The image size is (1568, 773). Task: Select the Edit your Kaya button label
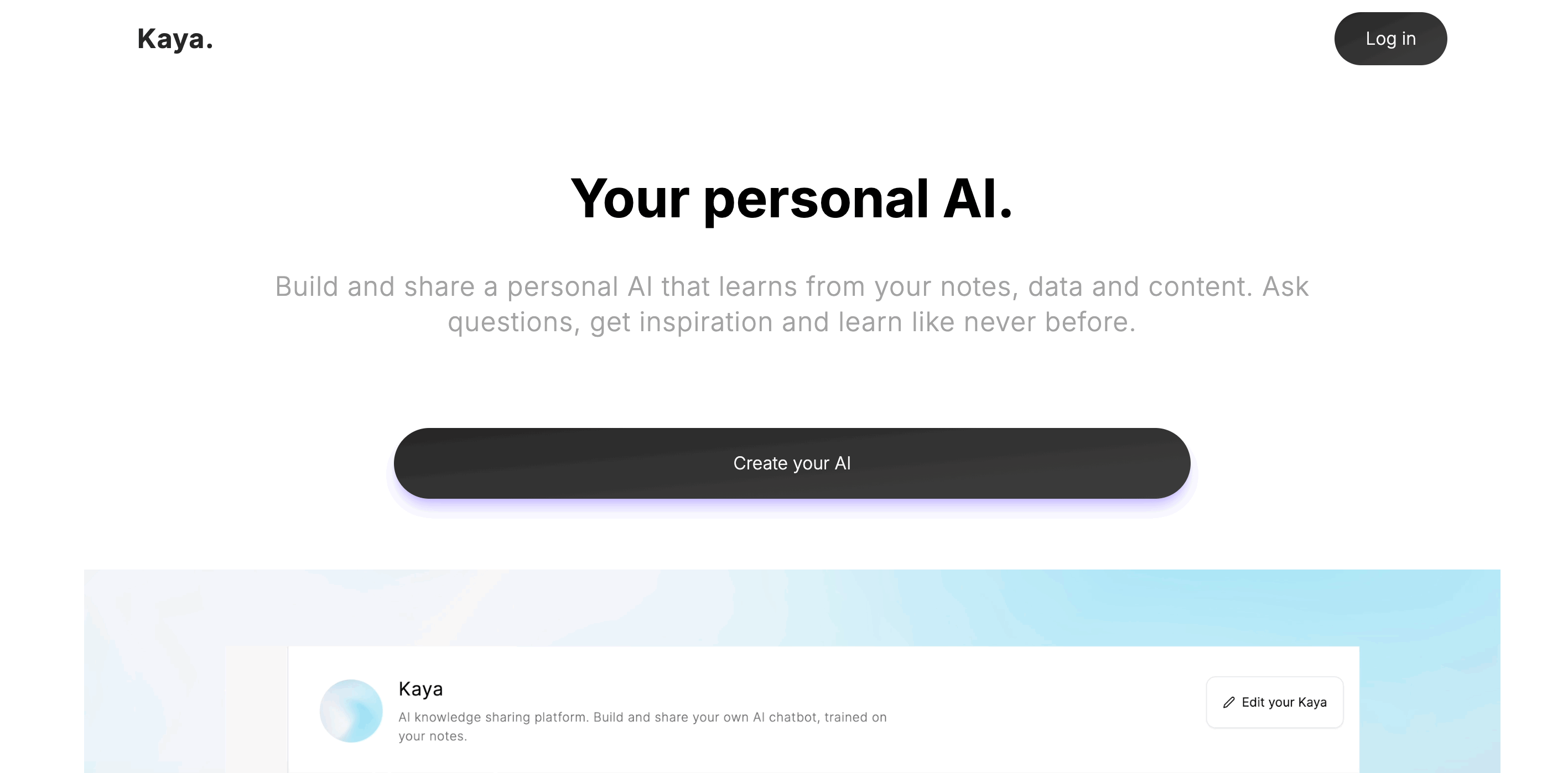pos(1284,702)
